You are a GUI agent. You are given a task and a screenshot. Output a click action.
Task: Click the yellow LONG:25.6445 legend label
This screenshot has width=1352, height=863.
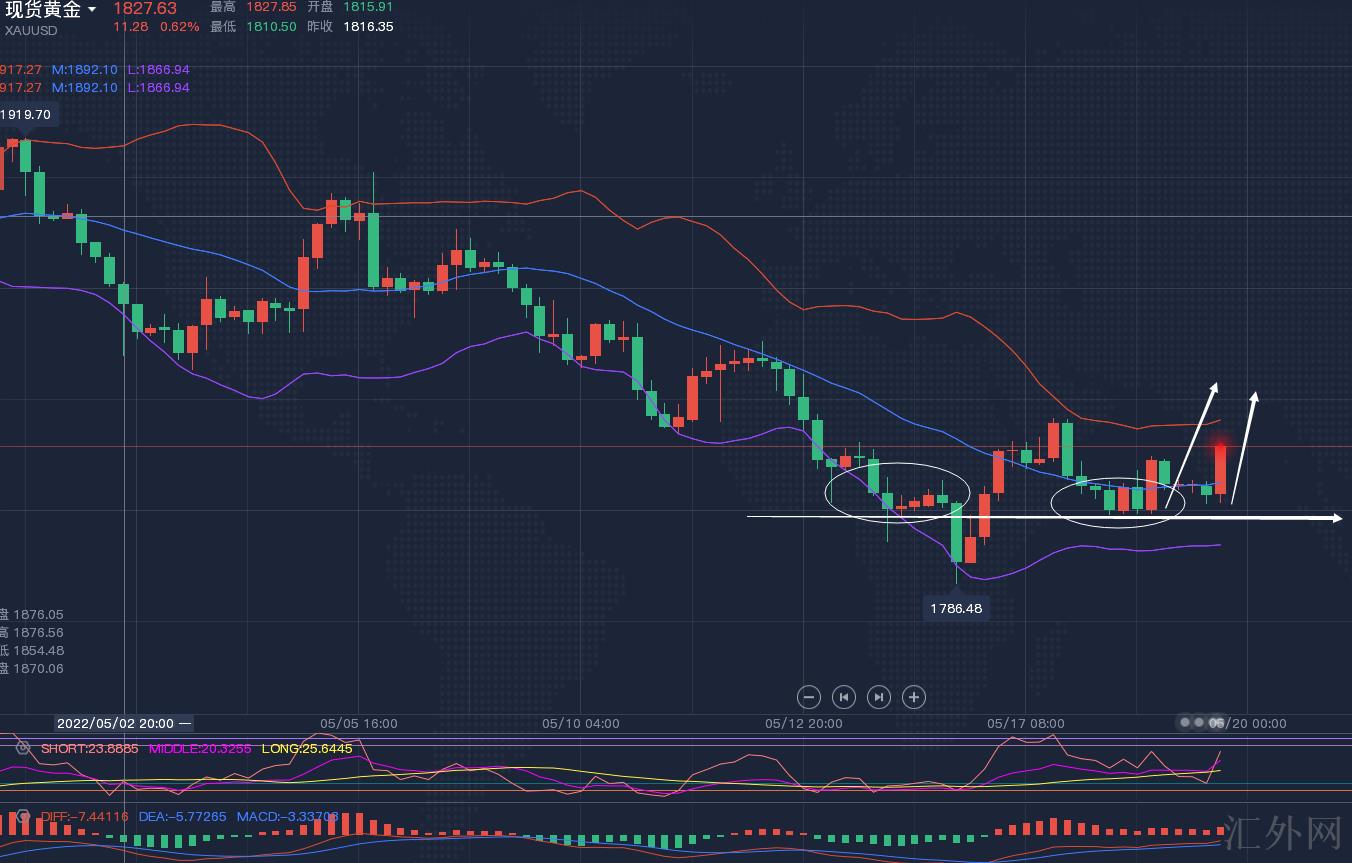tap(307, 748)
